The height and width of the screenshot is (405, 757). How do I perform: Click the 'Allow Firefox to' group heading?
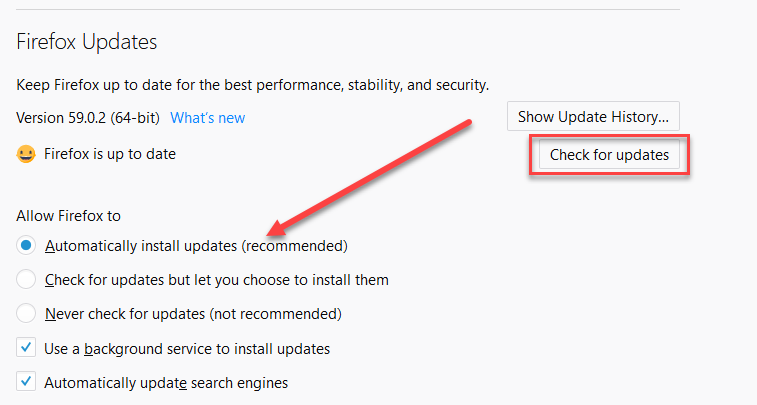[69, 216]
